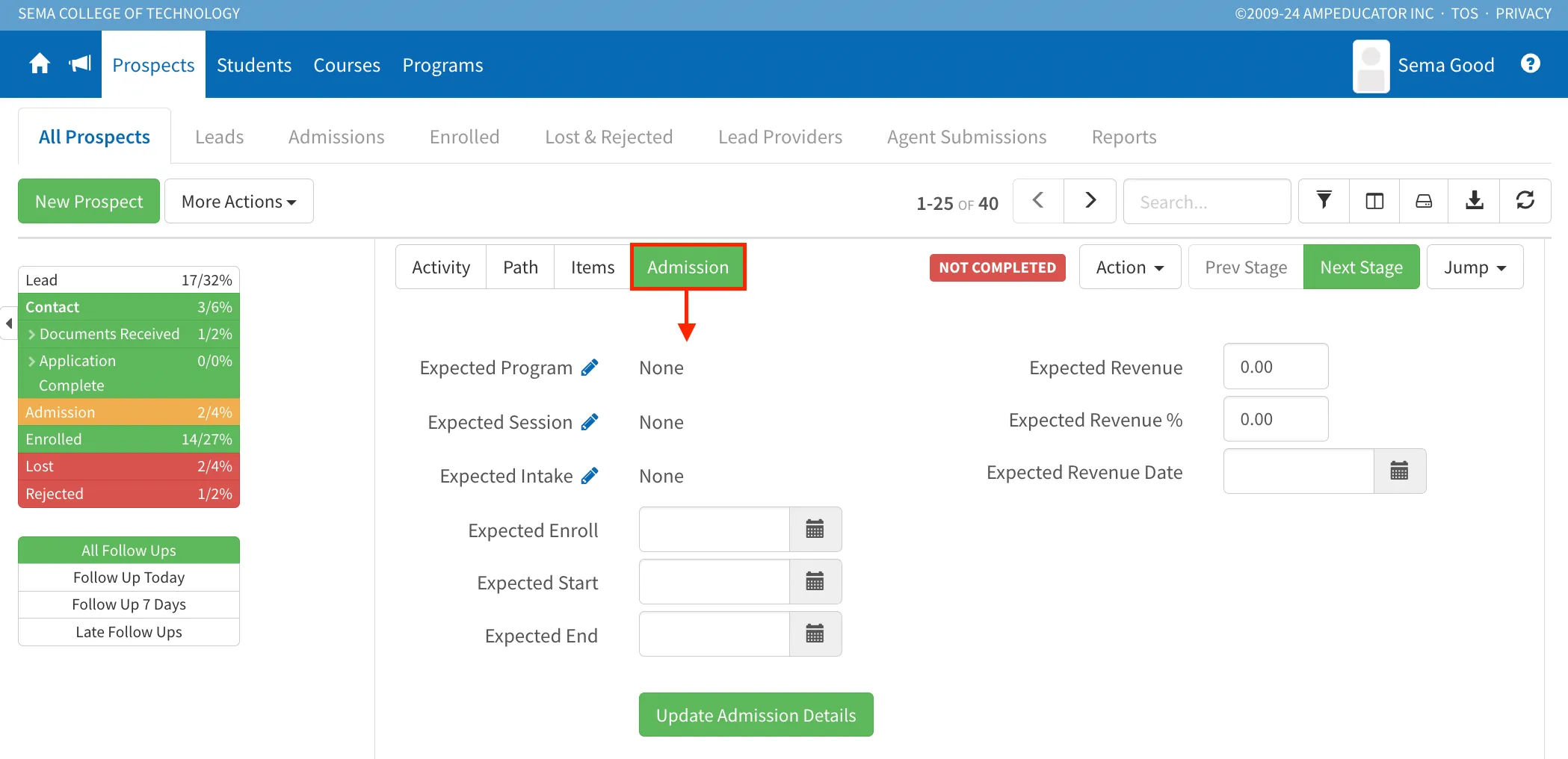Filter by Enrolled stage in sidebar
This screenshot has height=759, width=1568.
[x=129, y=439]
